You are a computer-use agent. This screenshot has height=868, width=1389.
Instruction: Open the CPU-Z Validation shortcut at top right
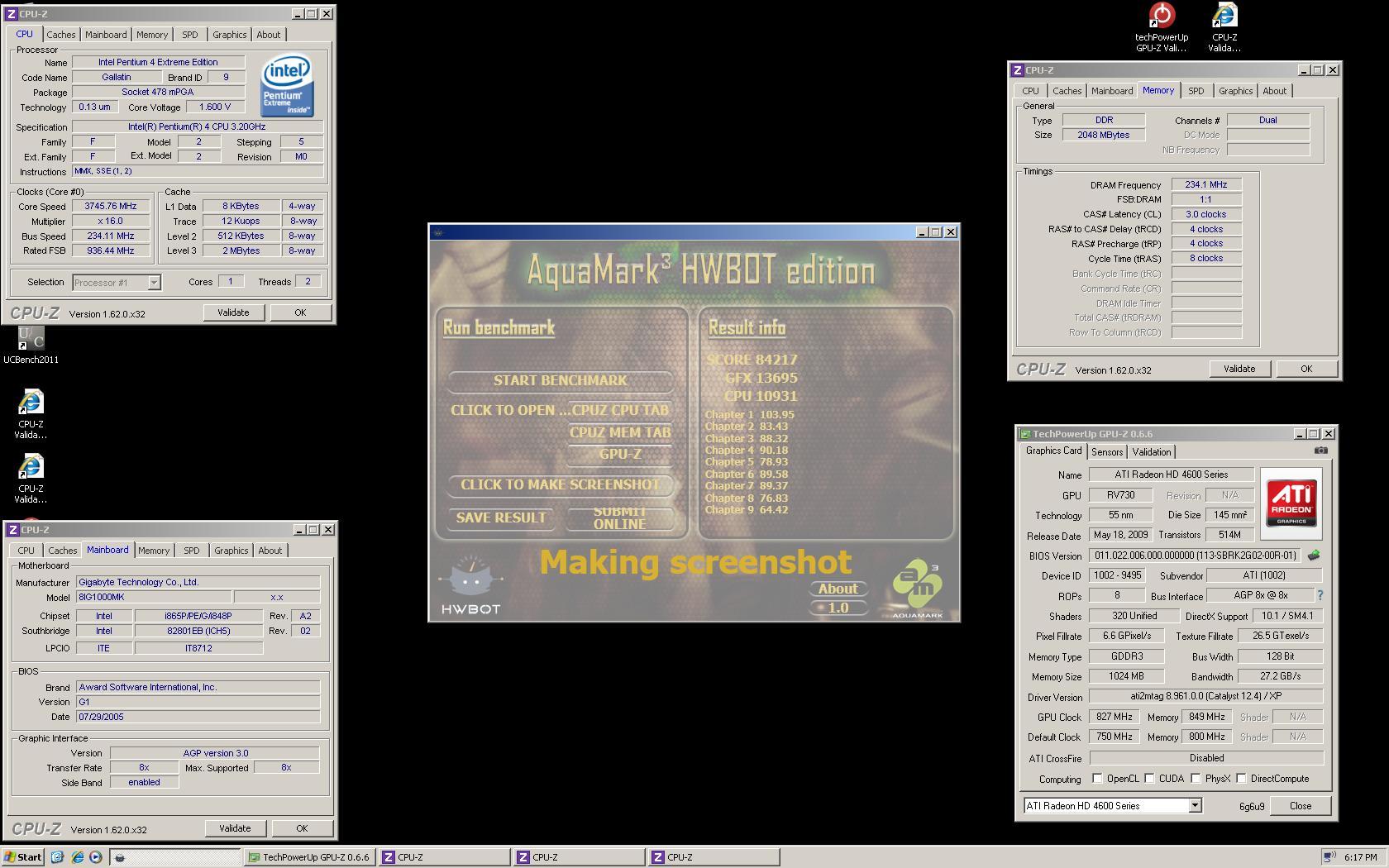pos(1224,27)
